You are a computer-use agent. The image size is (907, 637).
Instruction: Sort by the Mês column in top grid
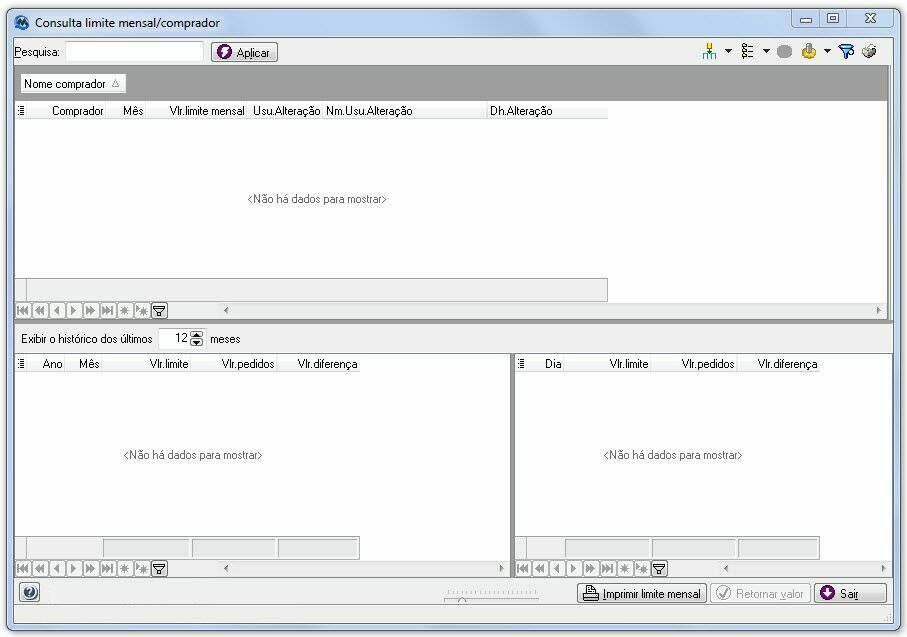tap(126, 111)
